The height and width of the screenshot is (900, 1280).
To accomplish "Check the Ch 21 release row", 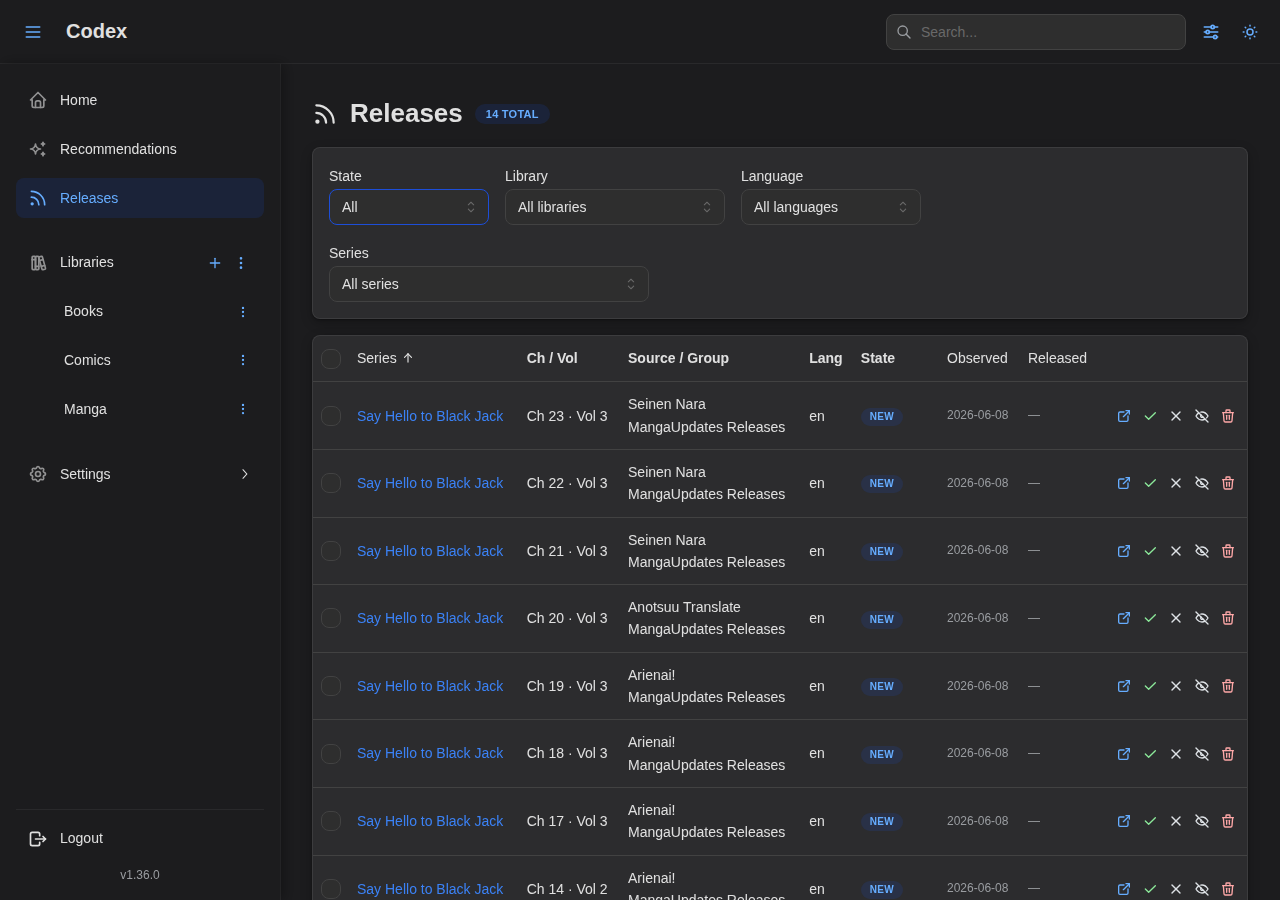I will 331,551.
